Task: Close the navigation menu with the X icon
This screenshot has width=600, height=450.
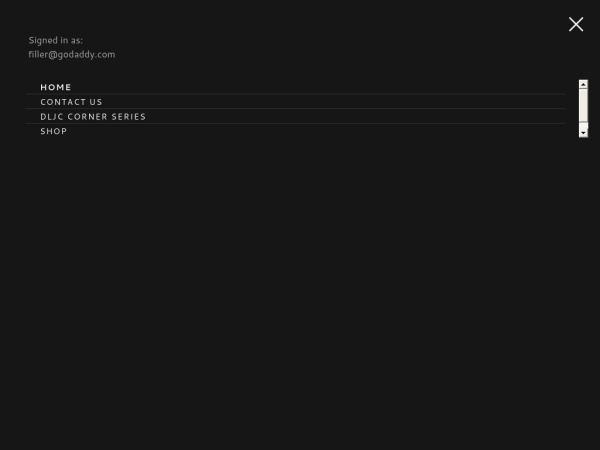Action: [x=576, y=24]
